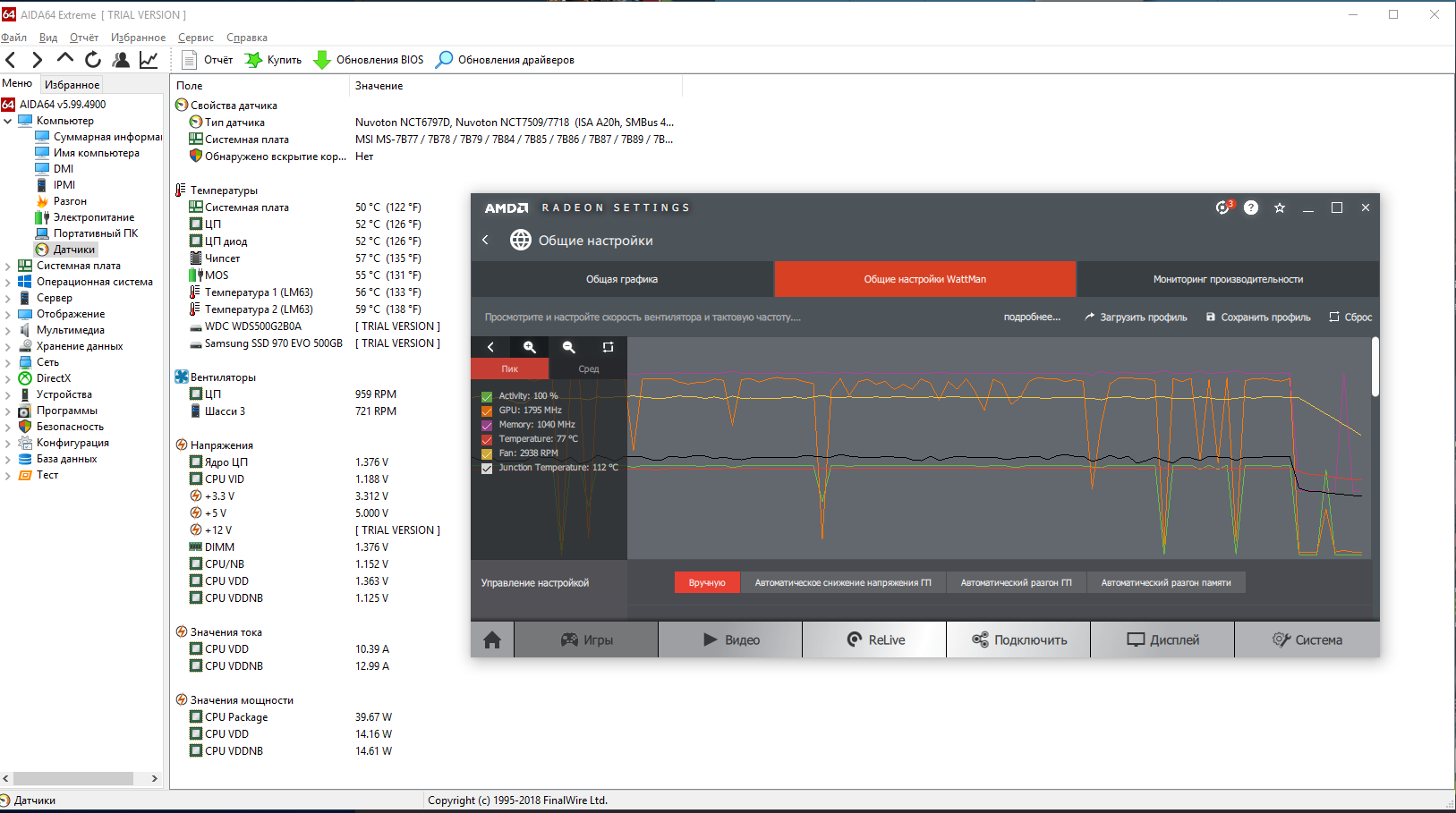Select Суммарная информация tree item
Viewport: 1456px width, 813px height.
(x=99, y=137)
